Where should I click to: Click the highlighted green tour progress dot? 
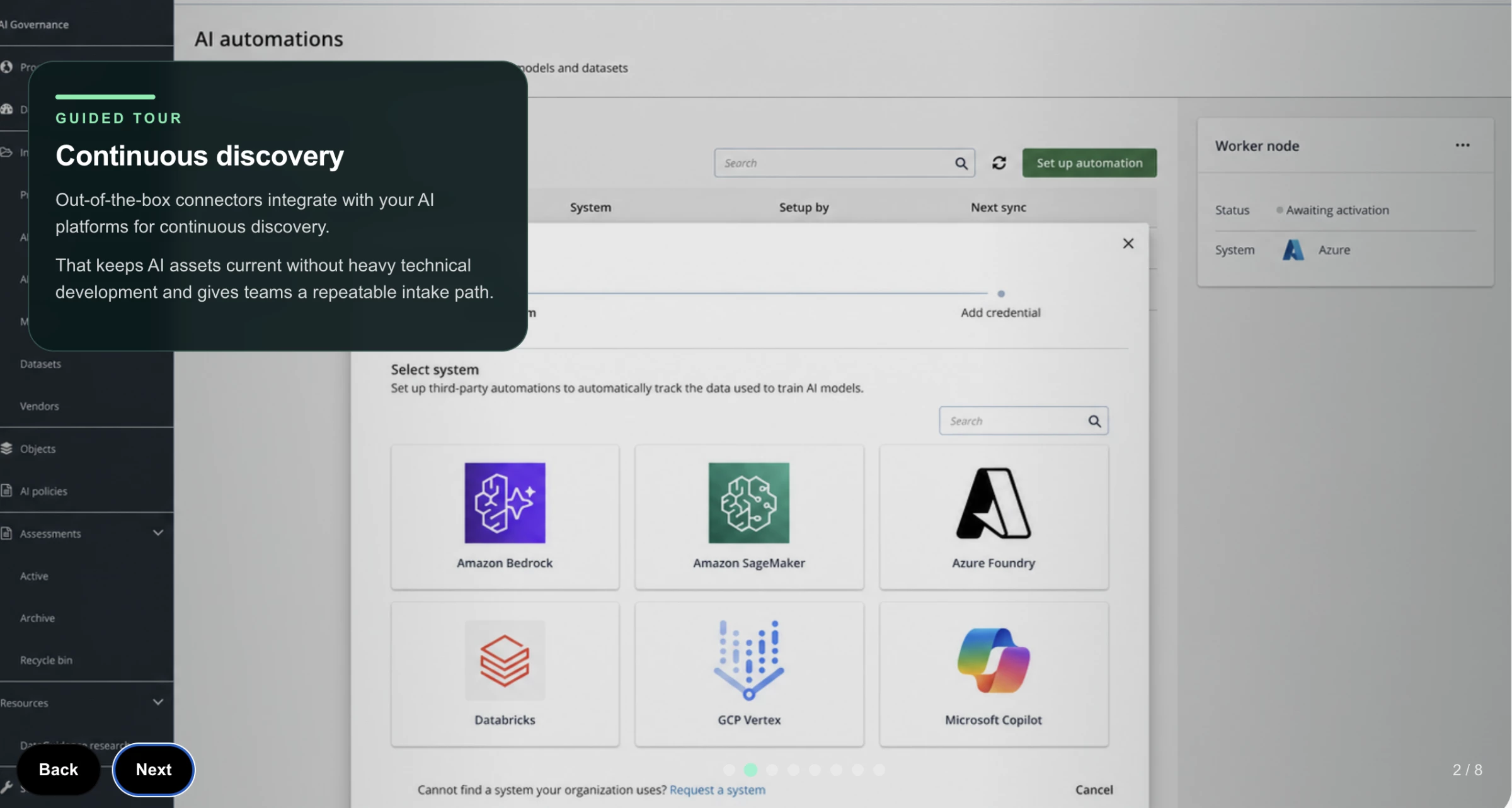(x=750, y=770)
